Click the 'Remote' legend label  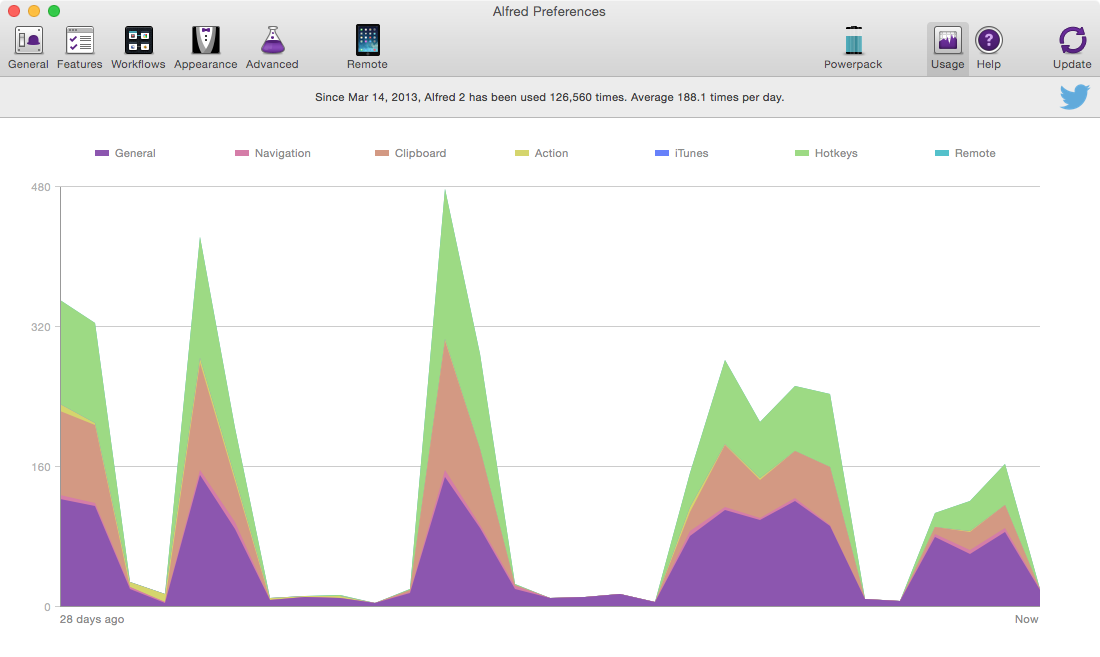[x=975, y=153]
